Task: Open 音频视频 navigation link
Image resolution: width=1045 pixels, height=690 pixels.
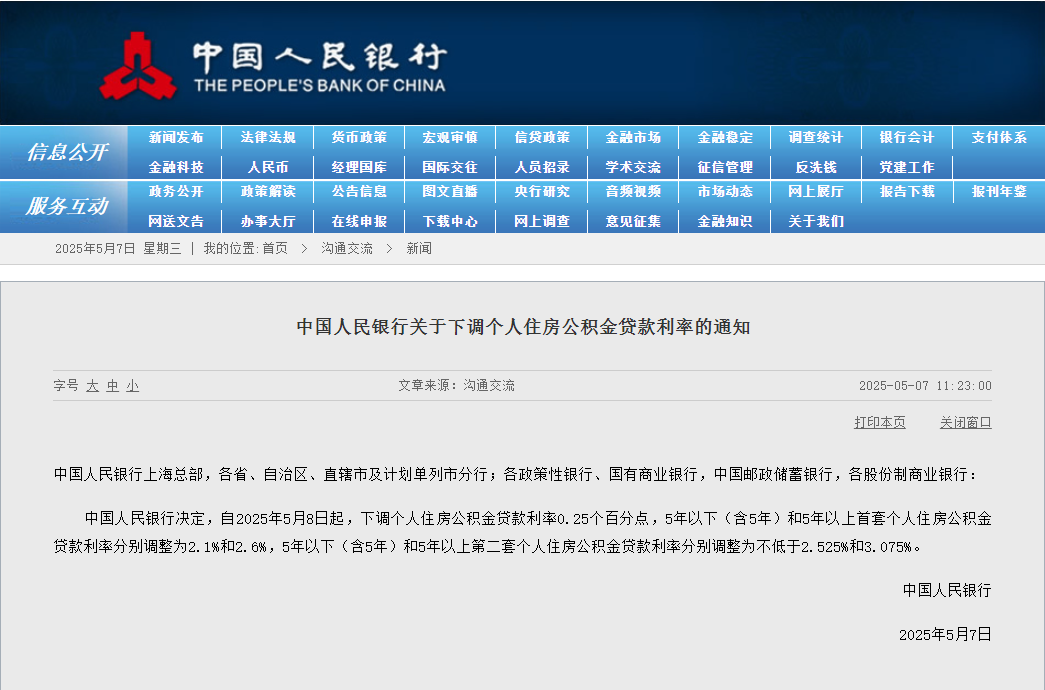Action: 633,191
